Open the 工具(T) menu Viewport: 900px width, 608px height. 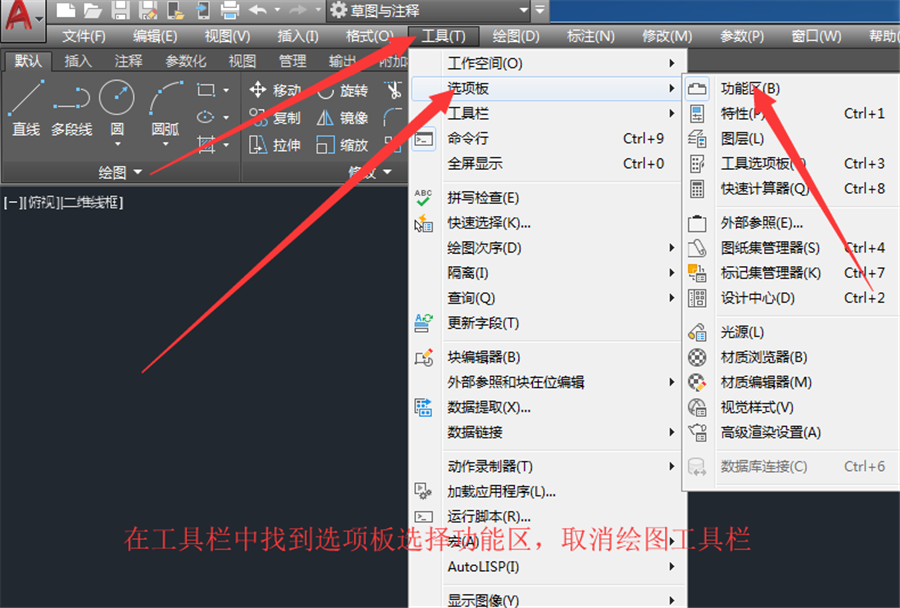(443, 36)
